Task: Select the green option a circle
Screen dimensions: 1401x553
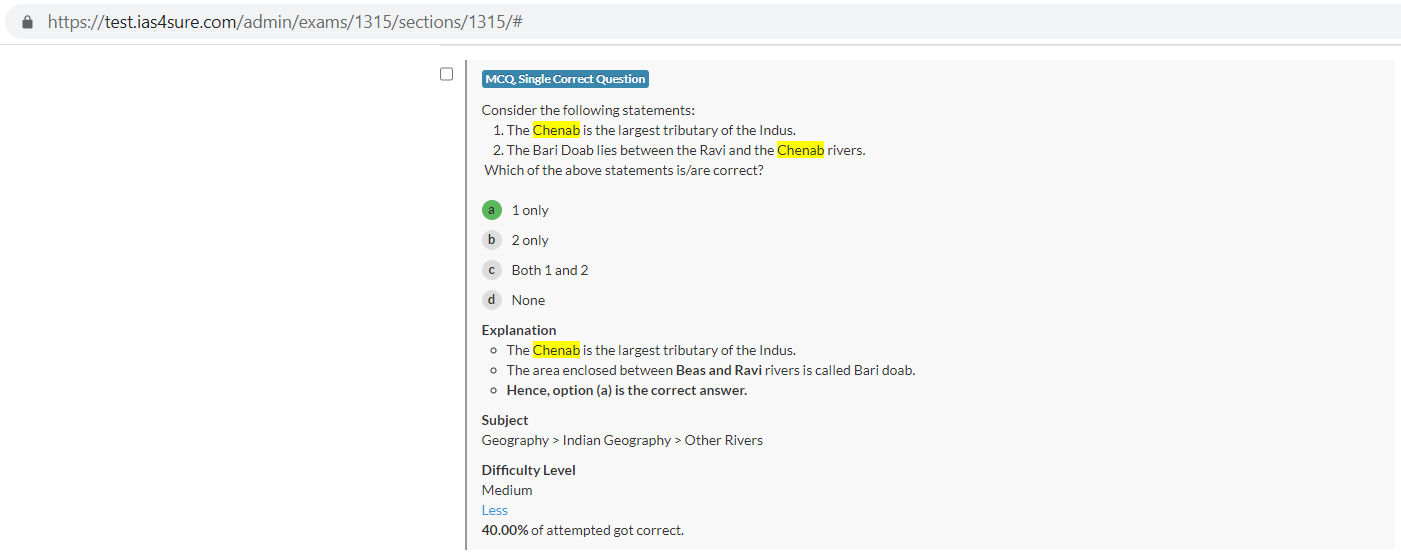Action: (491, 210)
